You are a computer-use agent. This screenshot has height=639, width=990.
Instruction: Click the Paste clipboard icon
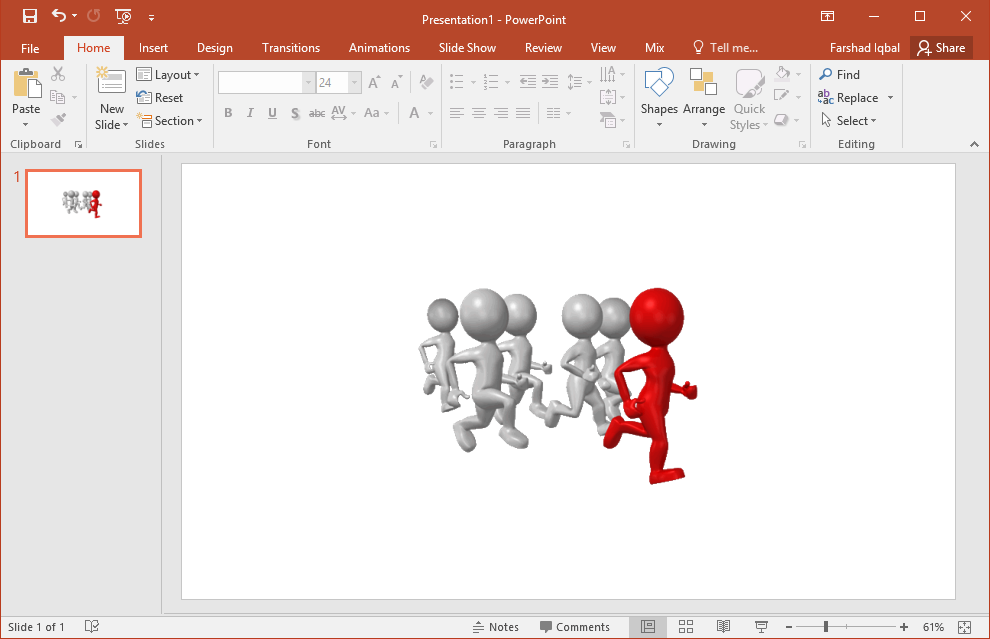[26, 84]
